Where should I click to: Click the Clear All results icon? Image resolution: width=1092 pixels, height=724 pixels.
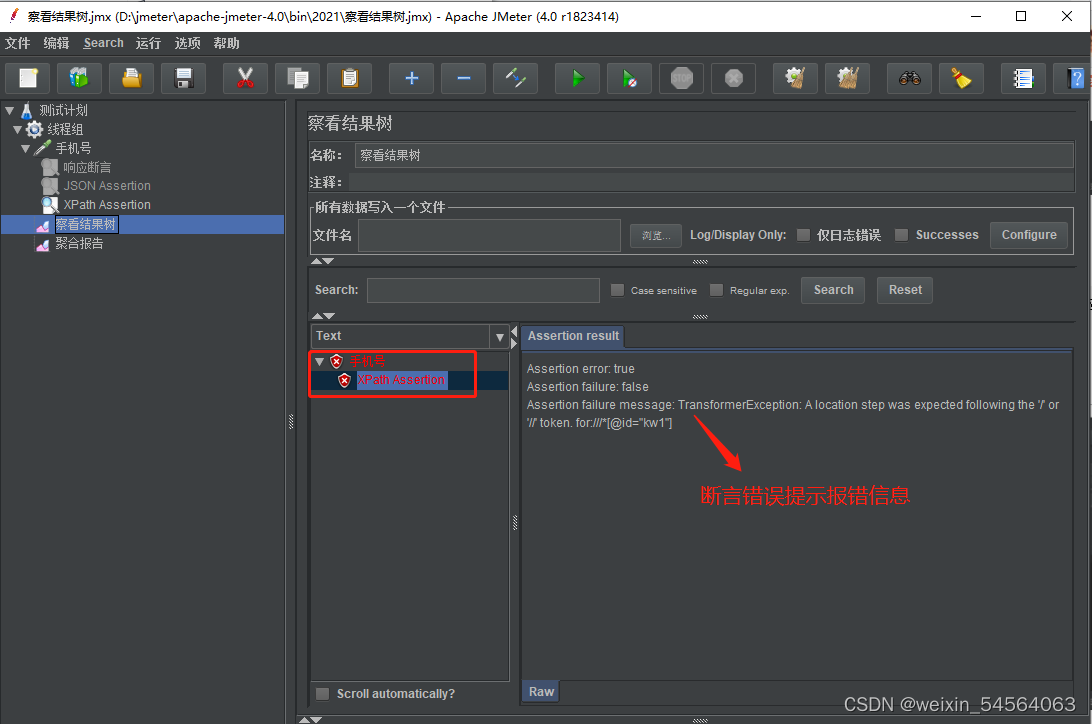tap(848, 78)
